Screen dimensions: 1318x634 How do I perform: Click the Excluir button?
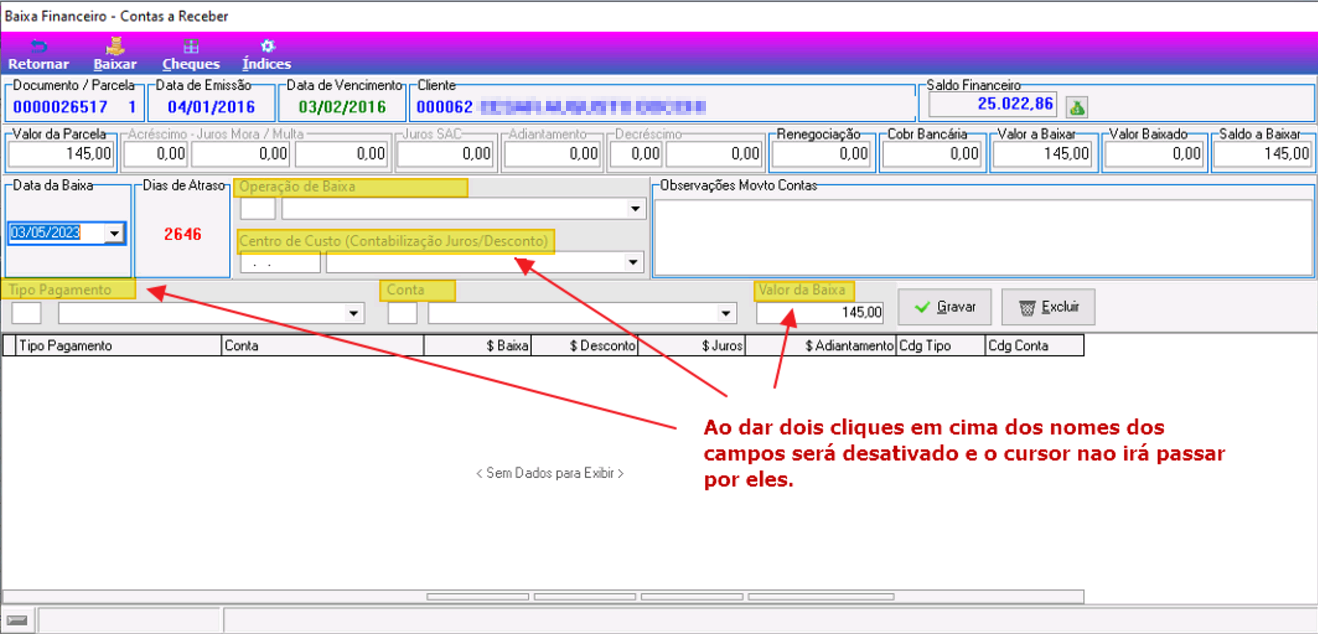click(x=1048, y=307)
